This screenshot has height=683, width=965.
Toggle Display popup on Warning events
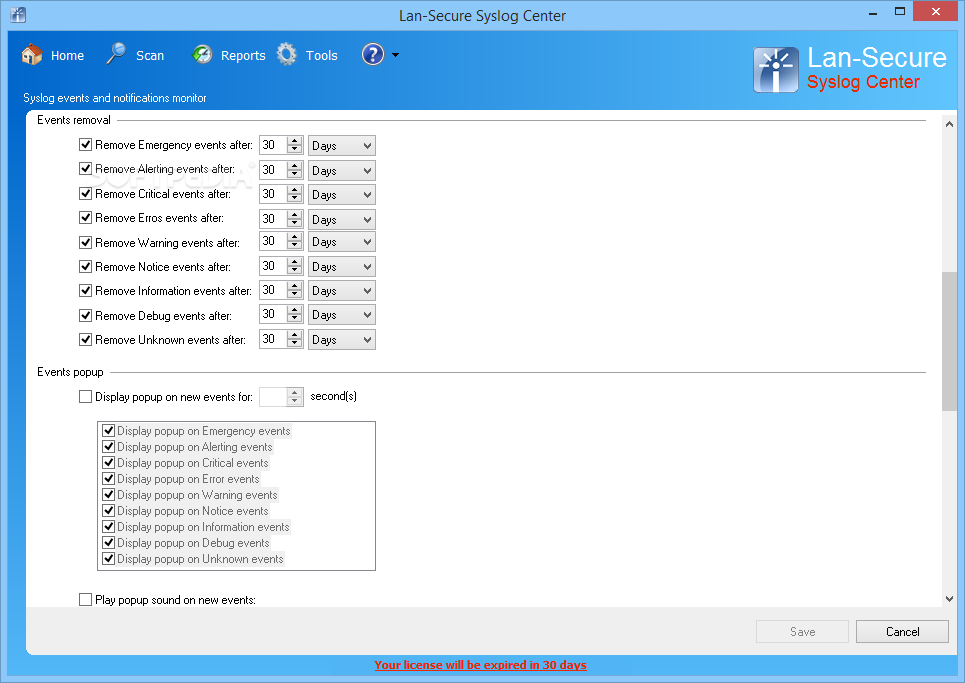click(x=108, y=494)
